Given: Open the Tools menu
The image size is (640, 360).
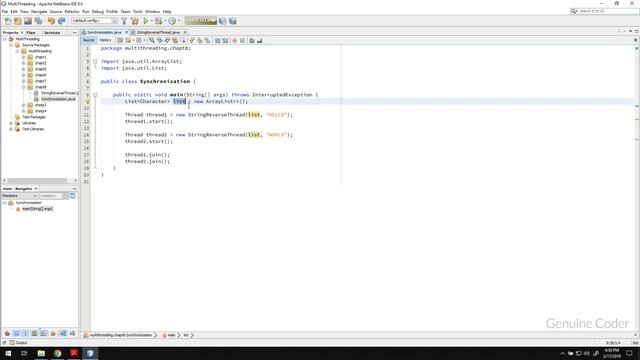Looking at the screenshot, I should pyautogui.click(x=138, y=11).
